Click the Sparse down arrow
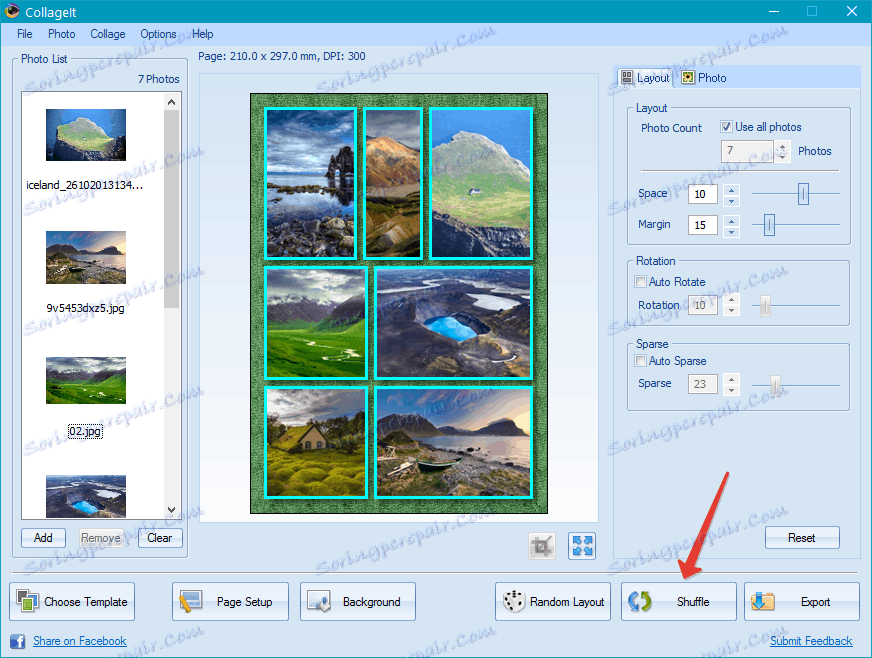This screenshot has width=872, height=658. (732, 389)
